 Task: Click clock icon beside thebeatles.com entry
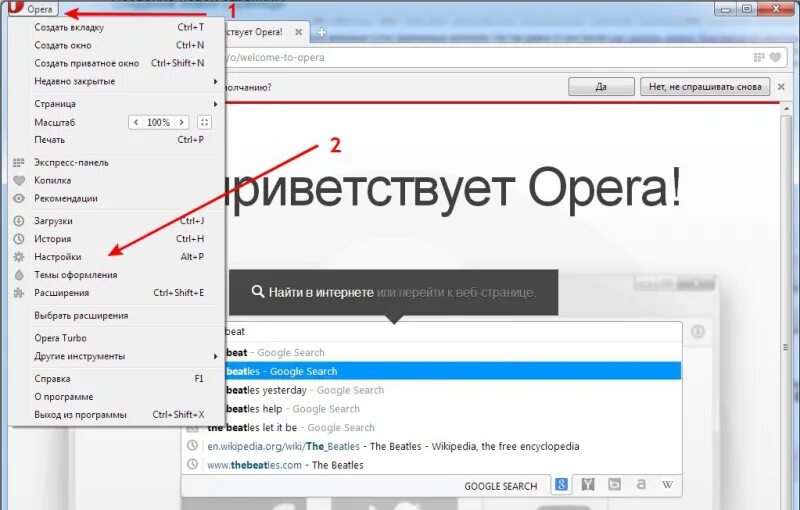click(x=192, y=464)
